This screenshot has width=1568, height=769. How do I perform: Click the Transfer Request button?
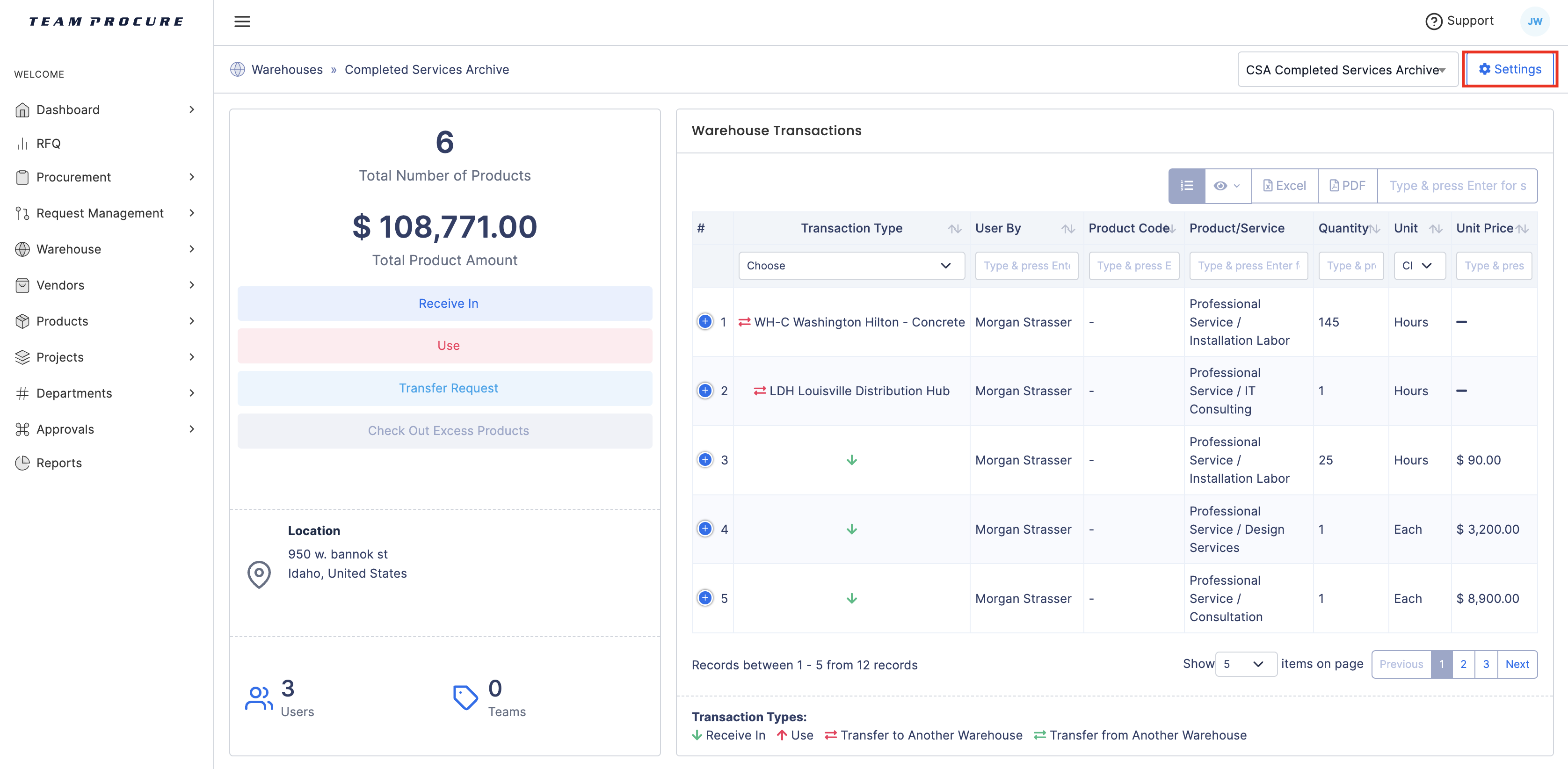pyautogui.click(x=444, y=388)
